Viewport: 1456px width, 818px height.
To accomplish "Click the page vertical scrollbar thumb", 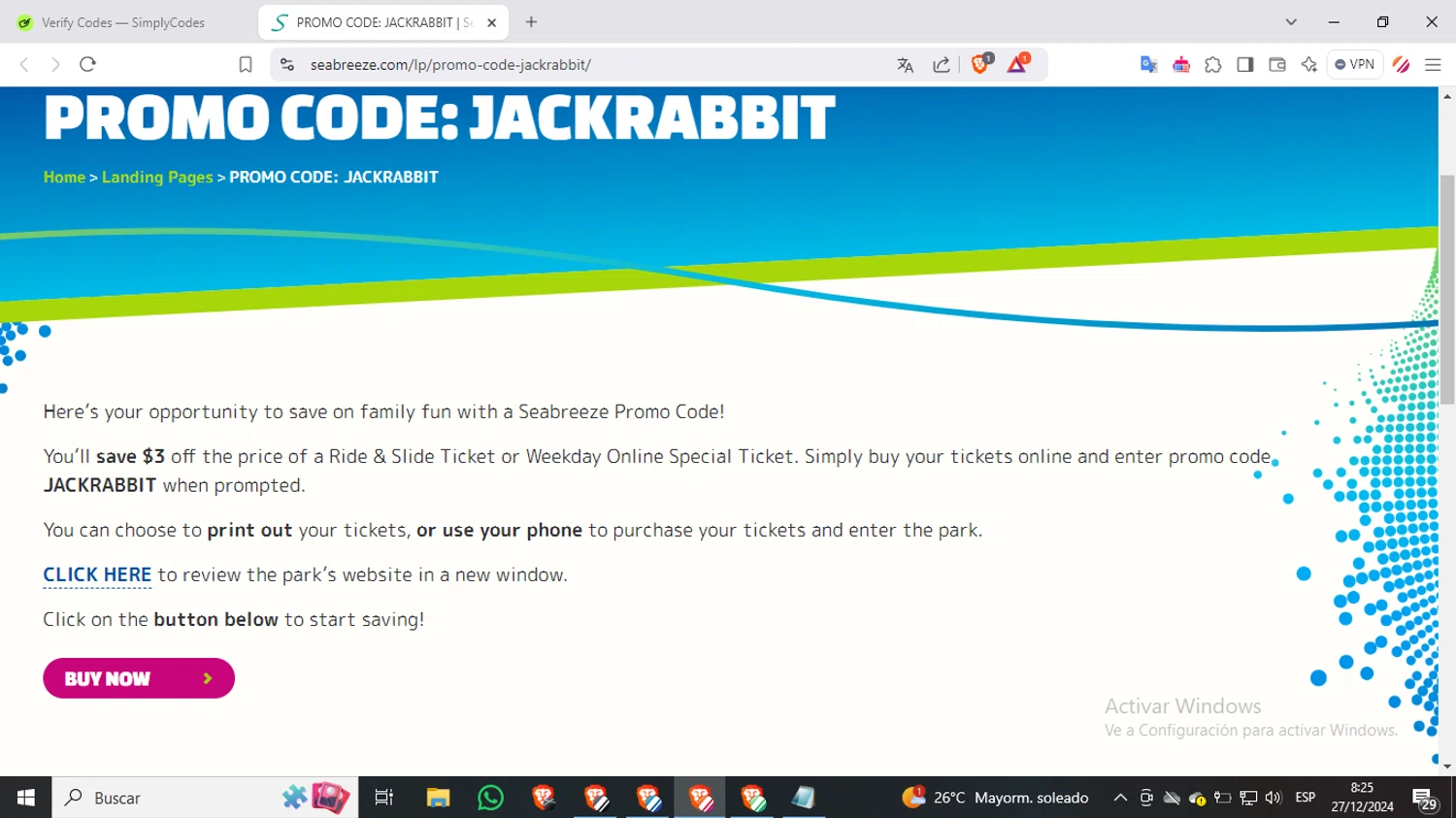I will click(x=1447, y=289).
